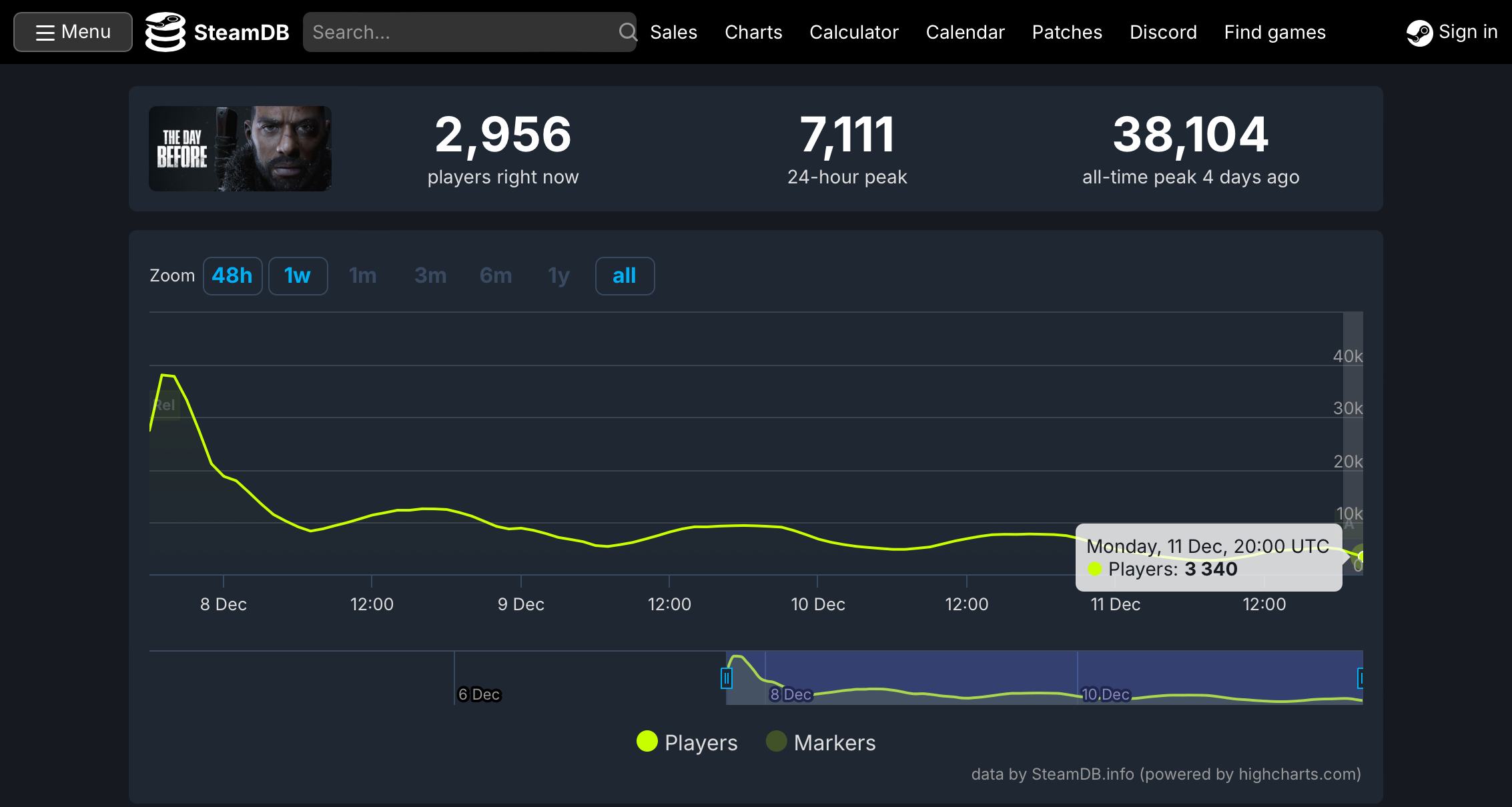Image resolution: width=1512 pixels, height=807 pixels.
Task: Click the 8 Dec label in navigator
Action: coord(791,694)
